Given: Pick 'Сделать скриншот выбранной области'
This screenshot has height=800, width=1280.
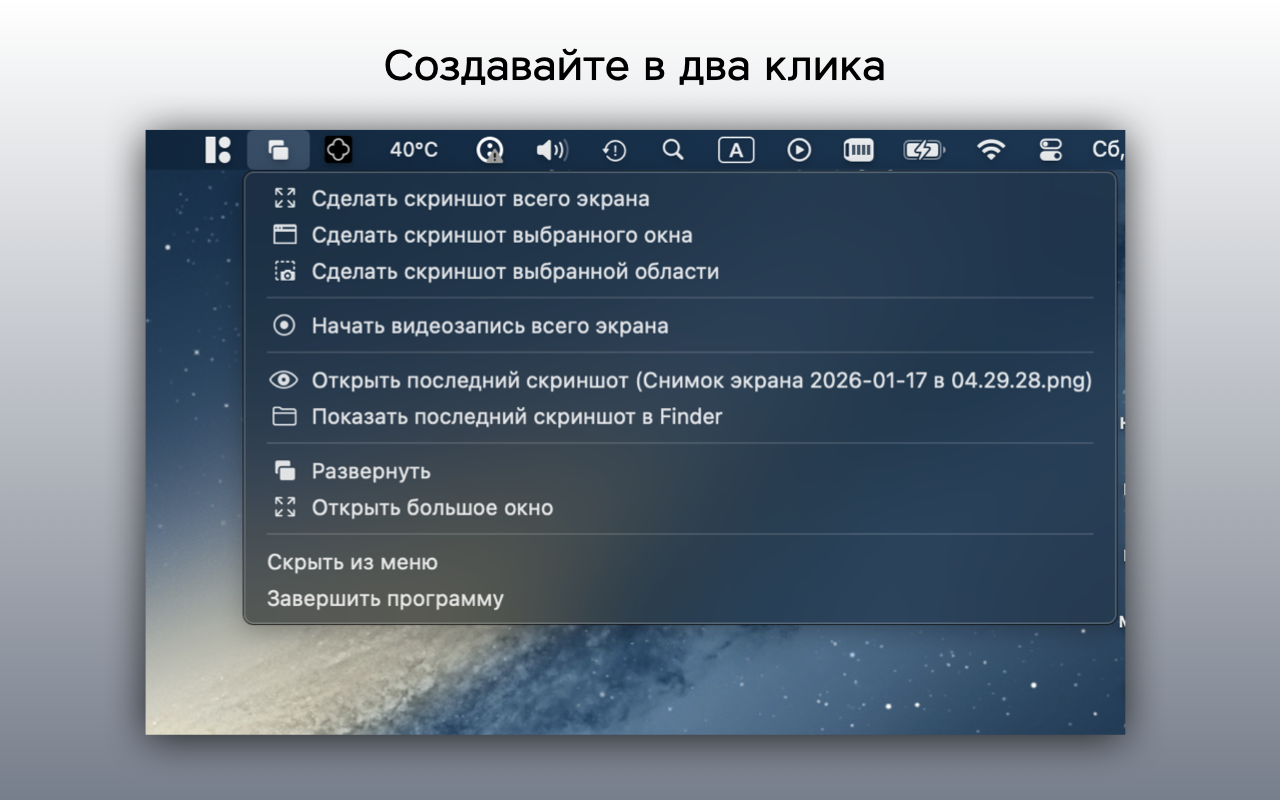Looking at the screenshot, I should point(514,272).
